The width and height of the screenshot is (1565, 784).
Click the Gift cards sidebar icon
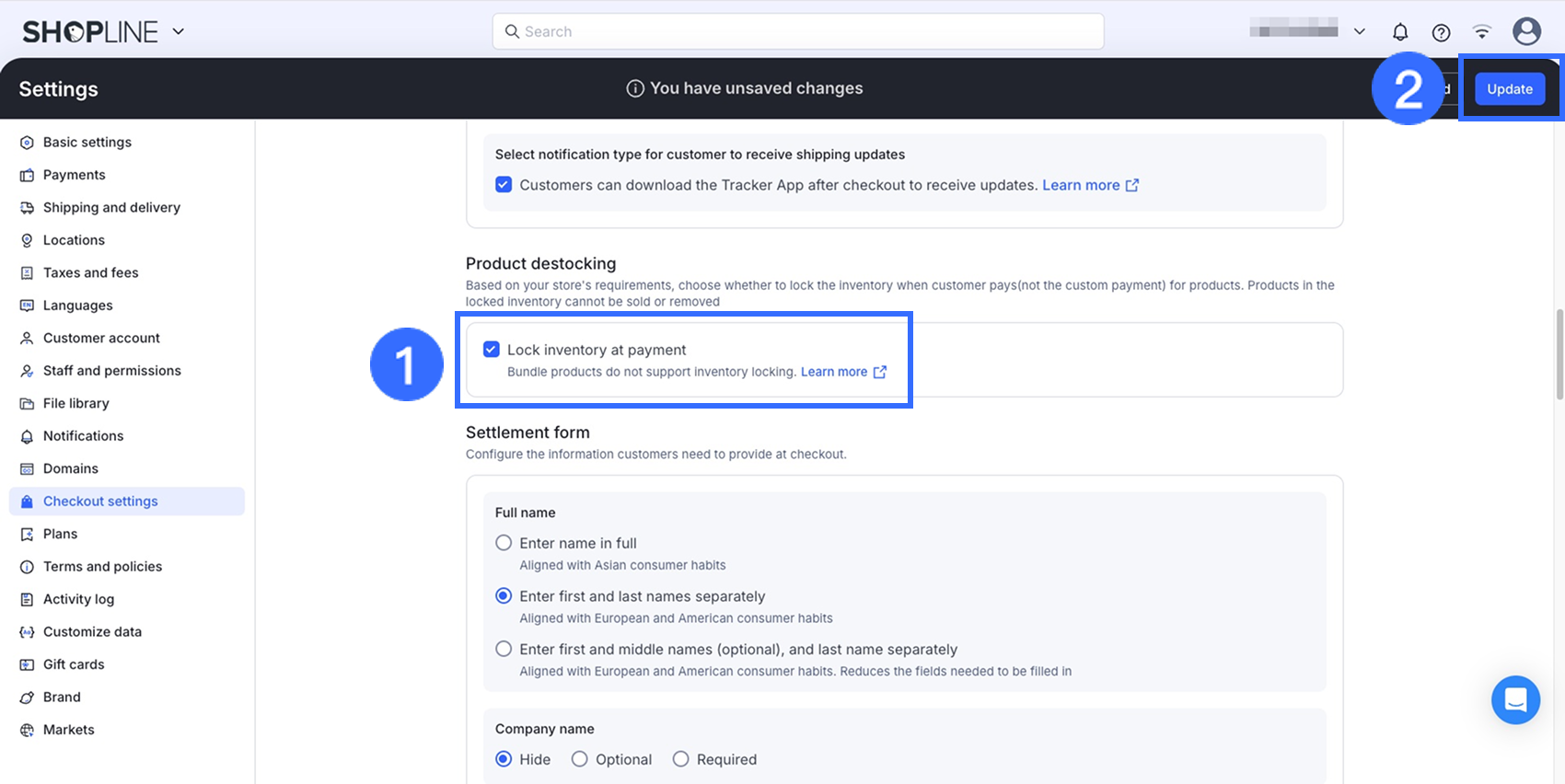[x=27, y=664]
